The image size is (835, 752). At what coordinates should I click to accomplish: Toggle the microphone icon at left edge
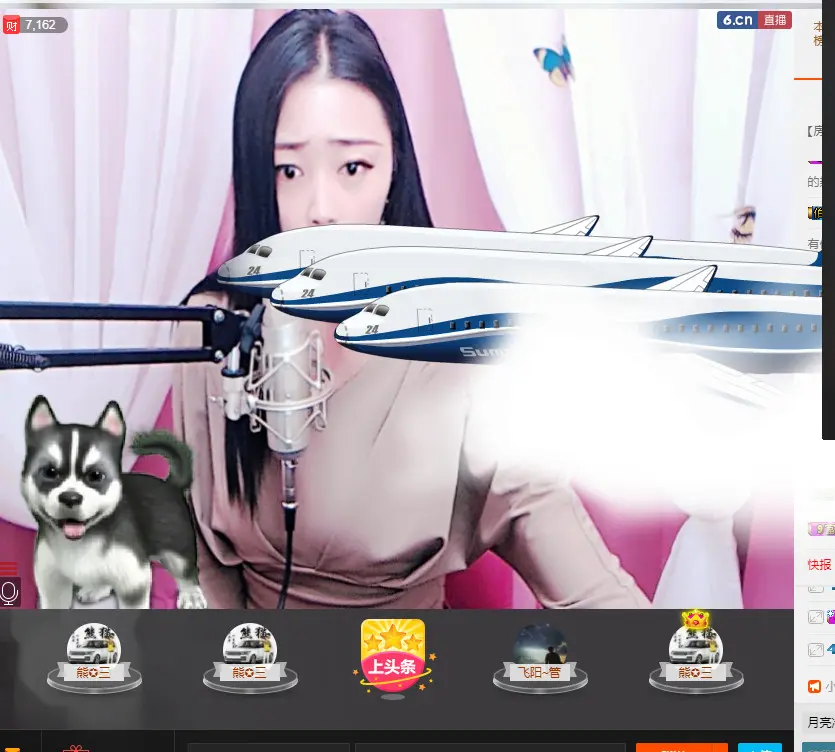[9, 592]
